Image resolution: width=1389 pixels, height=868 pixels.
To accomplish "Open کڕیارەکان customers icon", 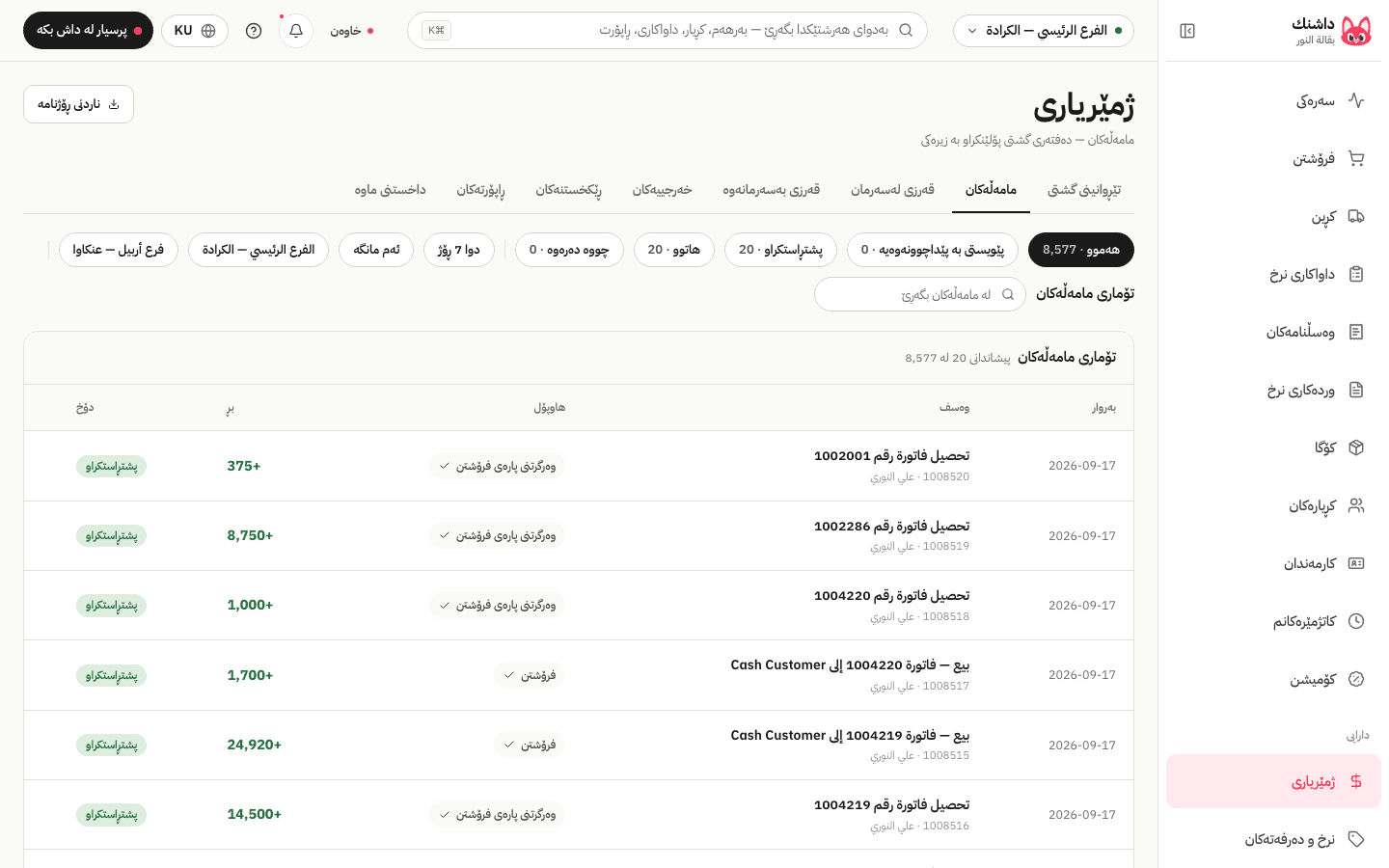I will tap(1356, 505).
